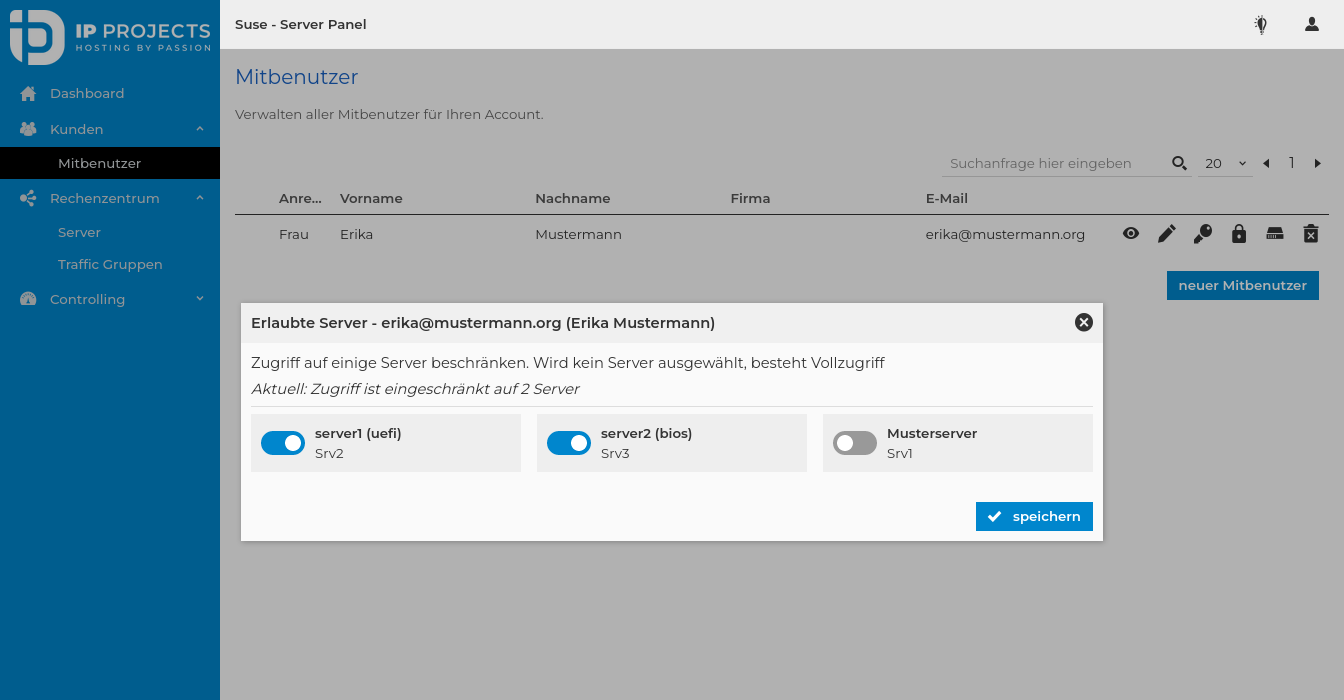Open the Traffic Gruppen menu entry
This screenshot has width=1344, height=700.
pyautogui.click(x=110, y=263)
